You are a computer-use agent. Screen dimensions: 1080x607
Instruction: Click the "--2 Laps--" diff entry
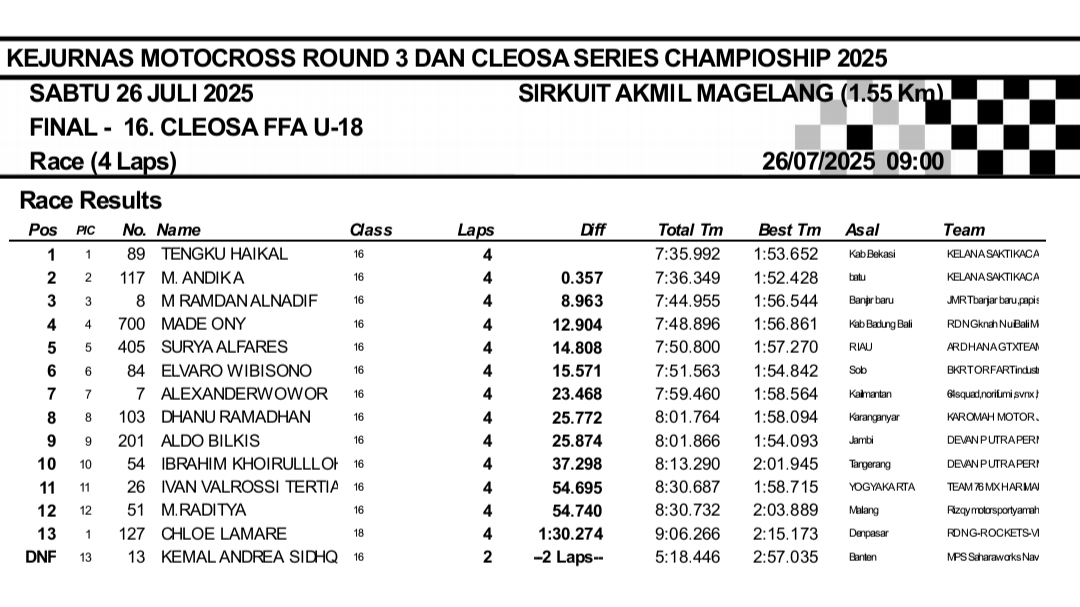568,557
